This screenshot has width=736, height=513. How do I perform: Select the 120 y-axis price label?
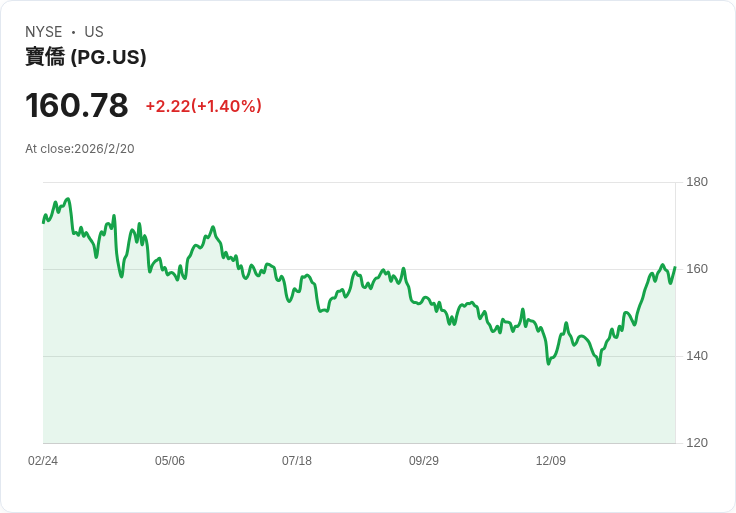pos(697,443)
